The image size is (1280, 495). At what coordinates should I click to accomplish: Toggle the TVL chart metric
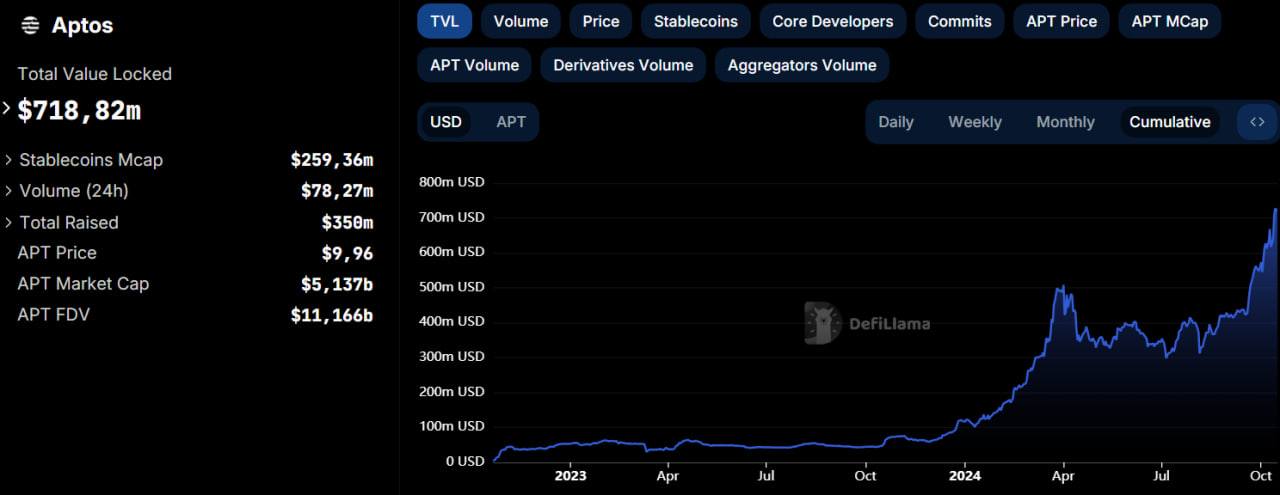(444, 21)
